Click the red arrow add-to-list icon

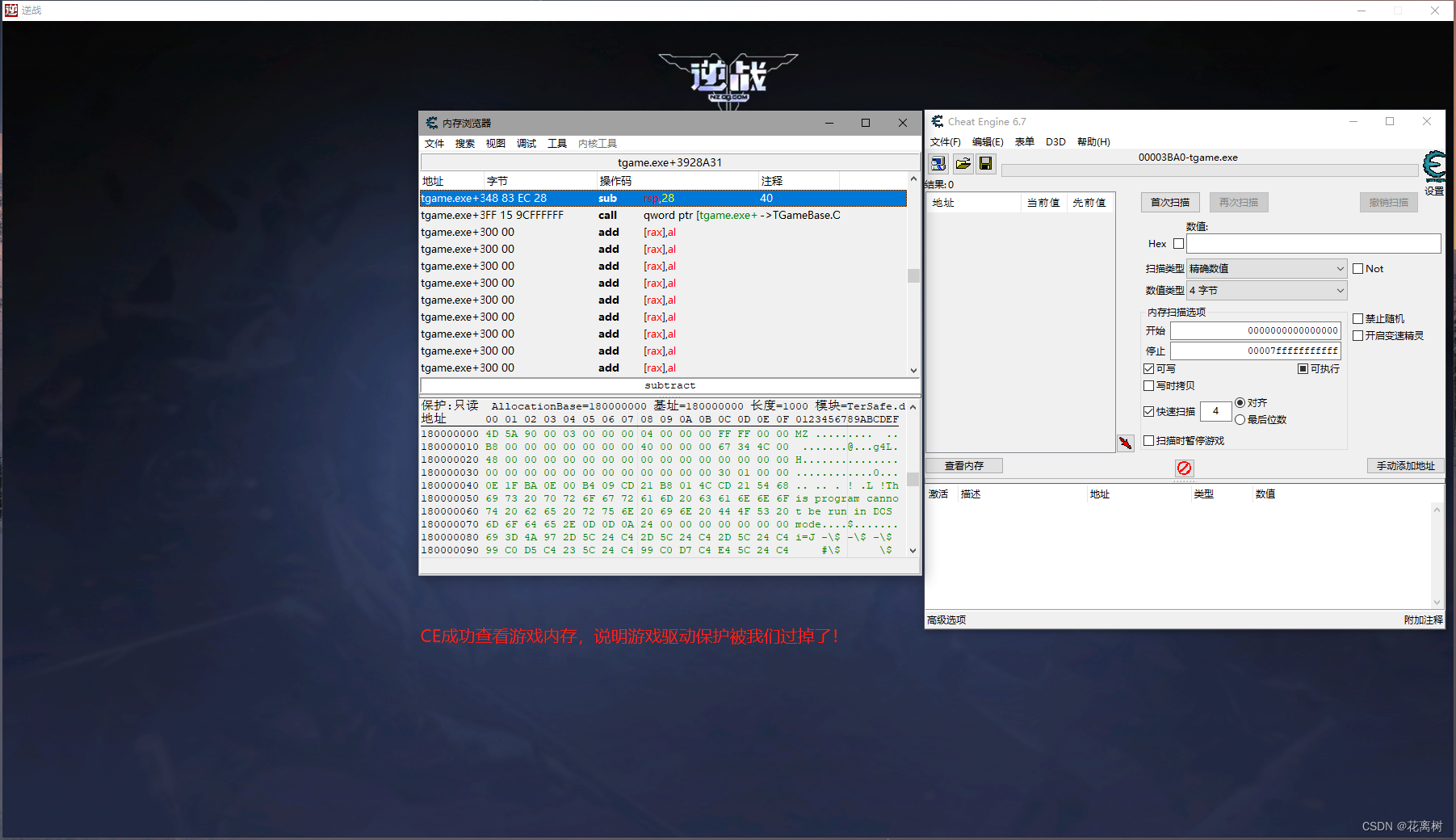(x=1126, y=443)
